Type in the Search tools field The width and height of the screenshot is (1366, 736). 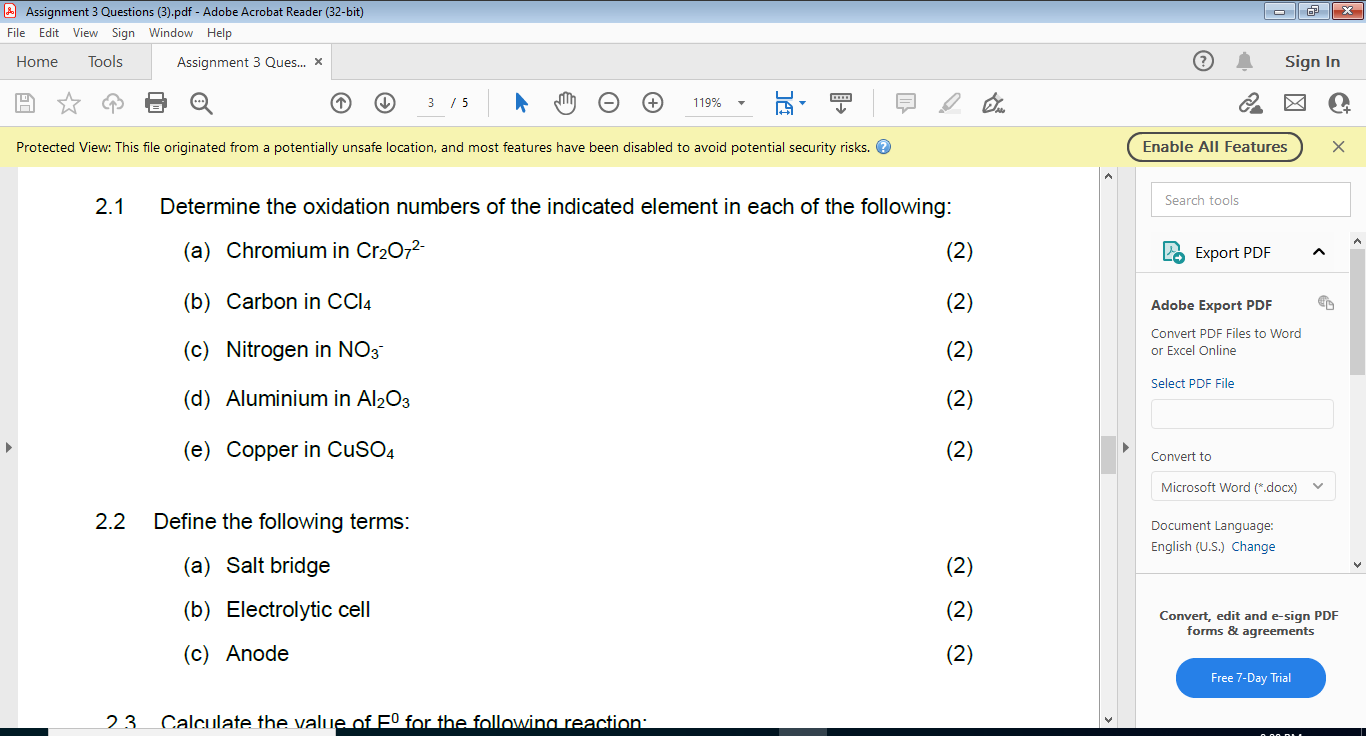pyautogui.click(x=1250, y=199)
